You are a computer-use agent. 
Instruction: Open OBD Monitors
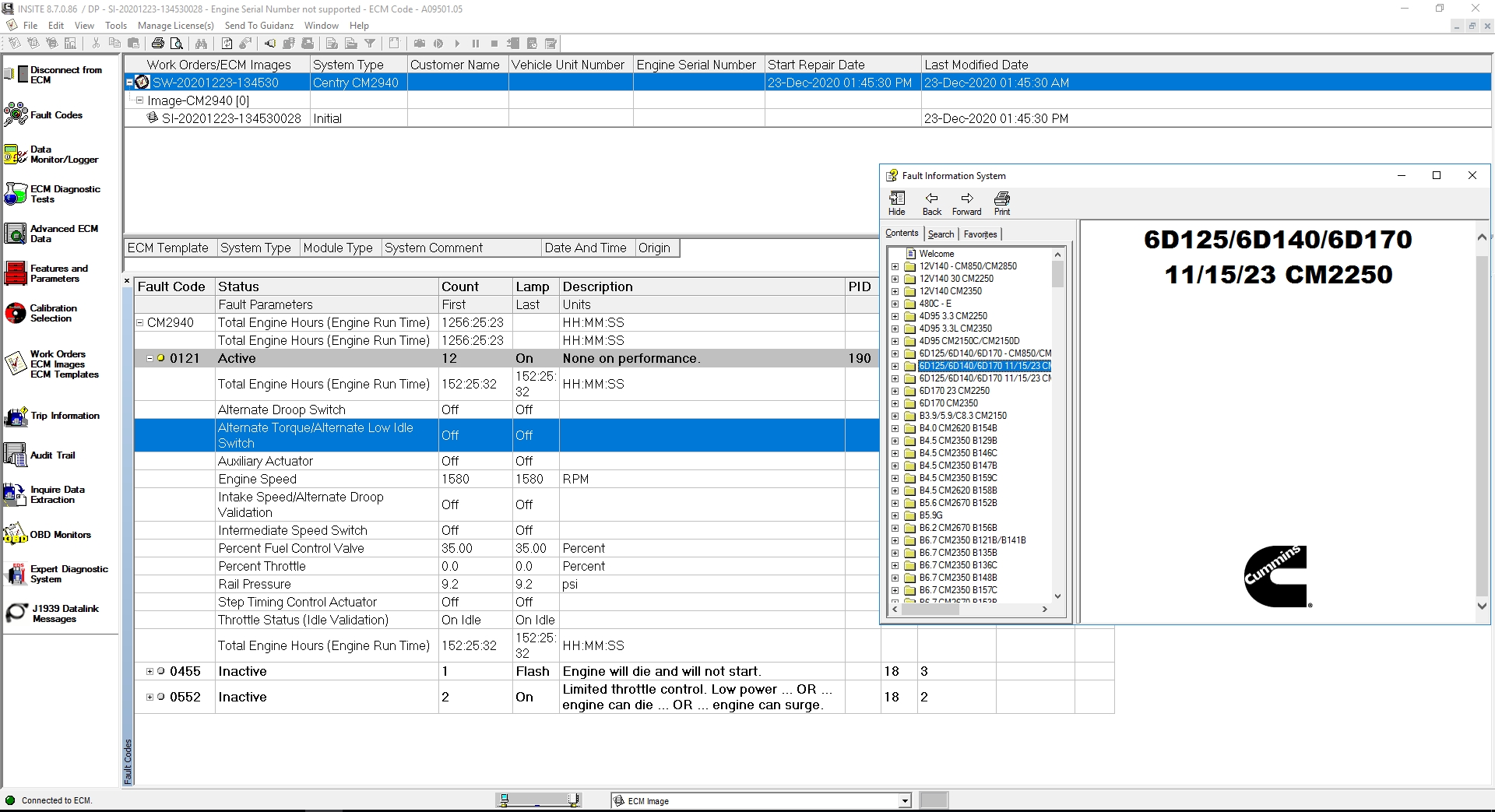(47, 535)
